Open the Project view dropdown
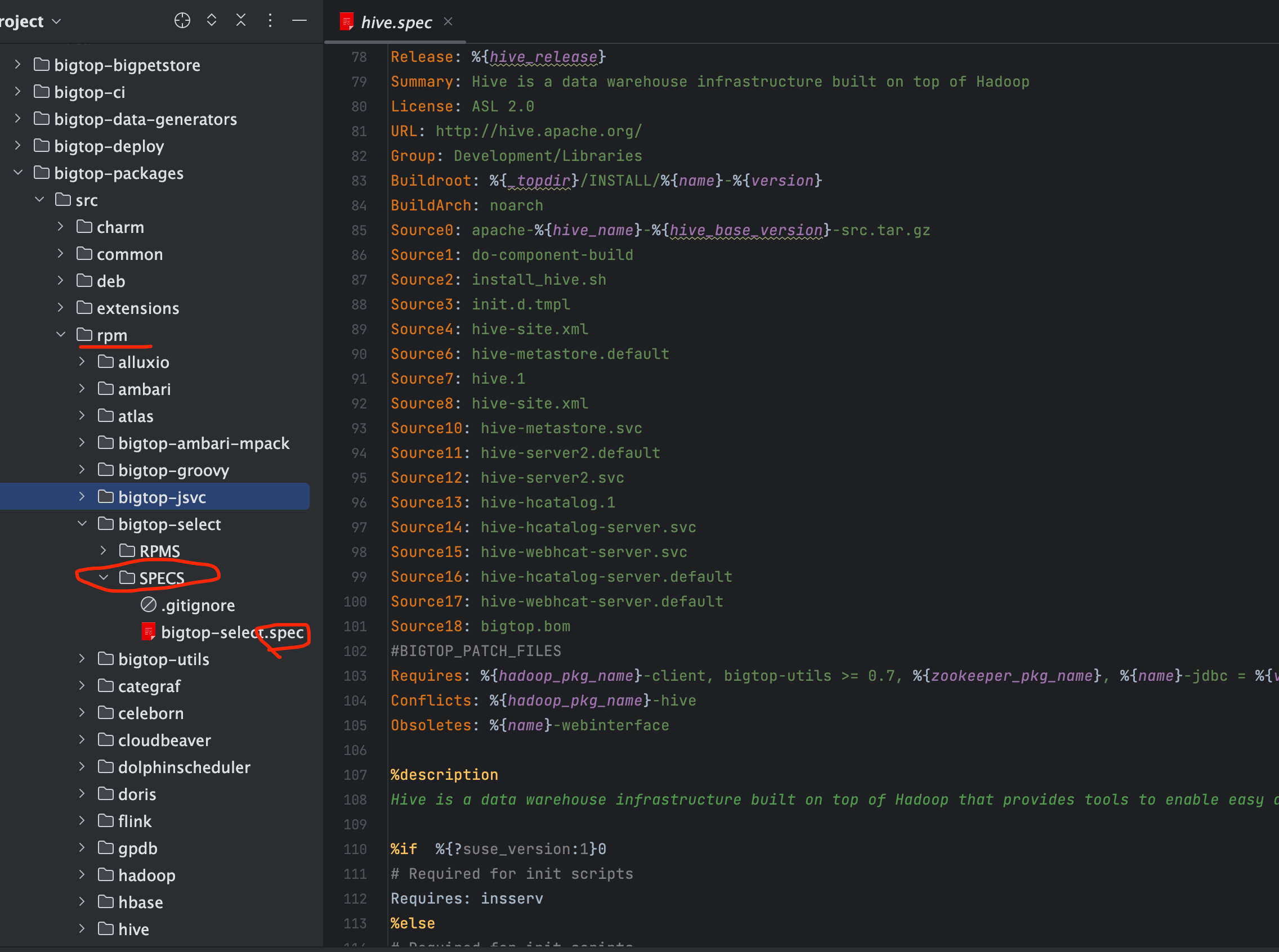Image resolution: width=1279 pixels, height=952 pixels. pyautogui.click(x=30, y=21)
